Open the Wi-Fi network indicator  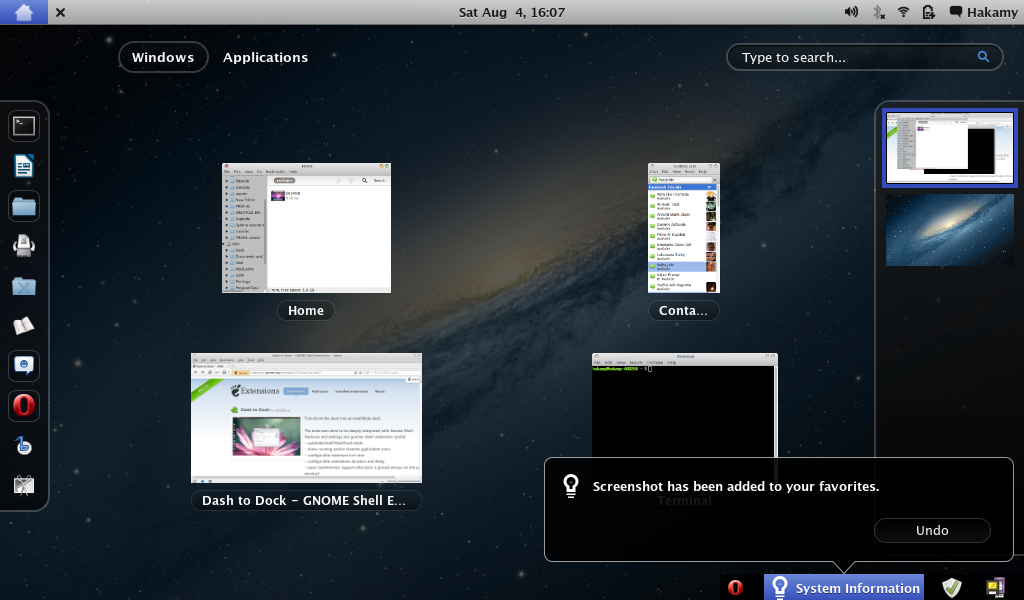click(x=904, y=12)
